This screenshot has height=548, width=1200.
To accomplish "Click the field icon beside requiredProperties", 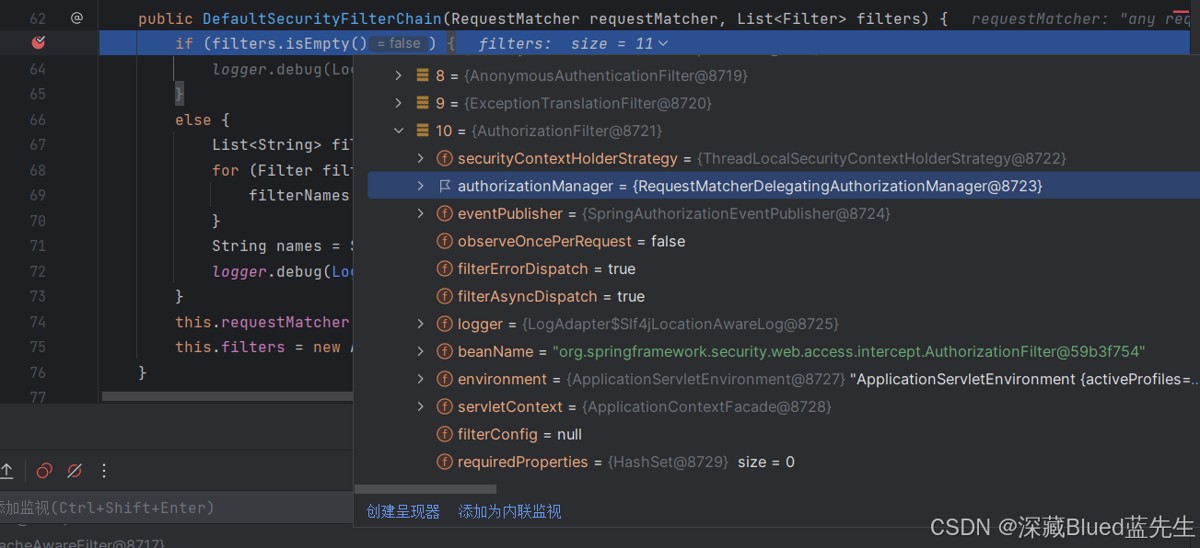I will tap(445, 462).
